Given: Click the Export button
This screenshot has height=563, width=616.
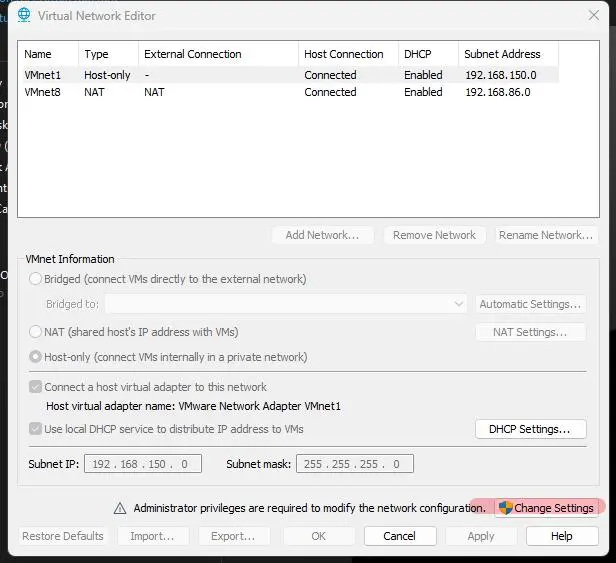Looking at the screenshot, I should coord(234,536).
